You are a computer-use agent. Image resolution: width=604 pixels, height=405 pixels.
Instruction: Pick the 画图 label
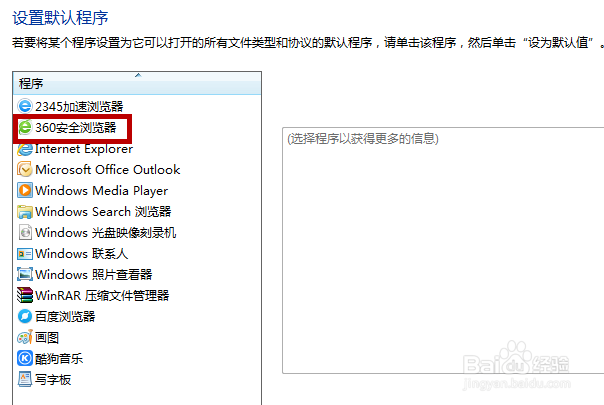[47, 338]
